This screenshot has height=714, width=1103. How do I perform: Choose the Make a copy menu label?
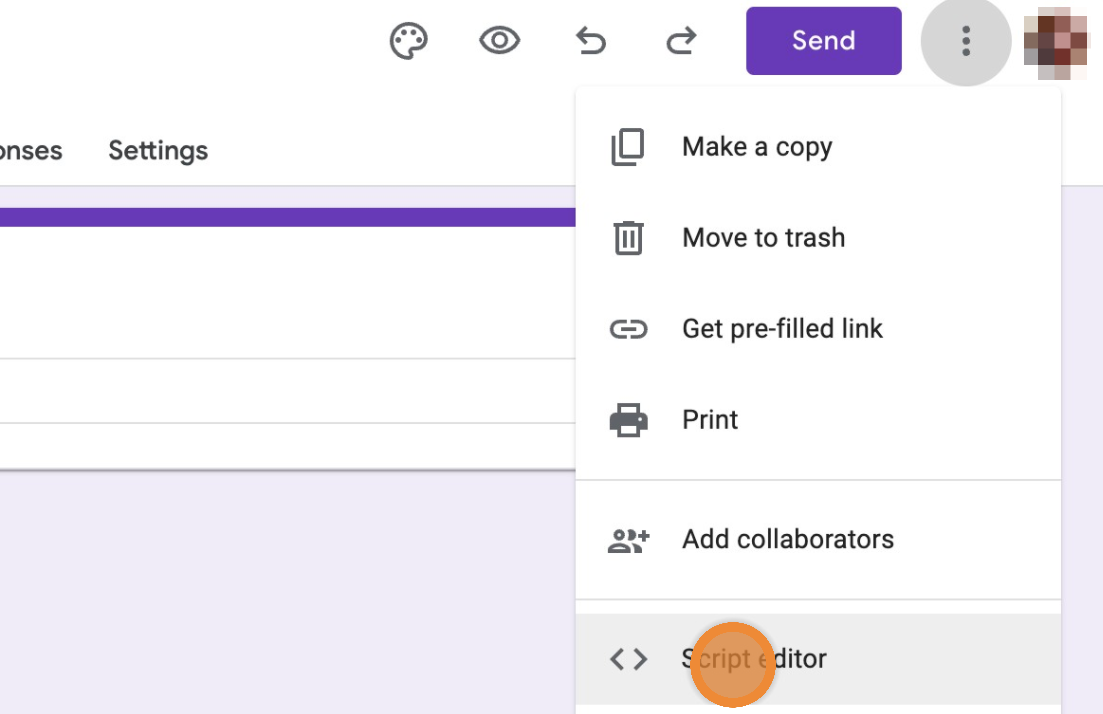757,147
